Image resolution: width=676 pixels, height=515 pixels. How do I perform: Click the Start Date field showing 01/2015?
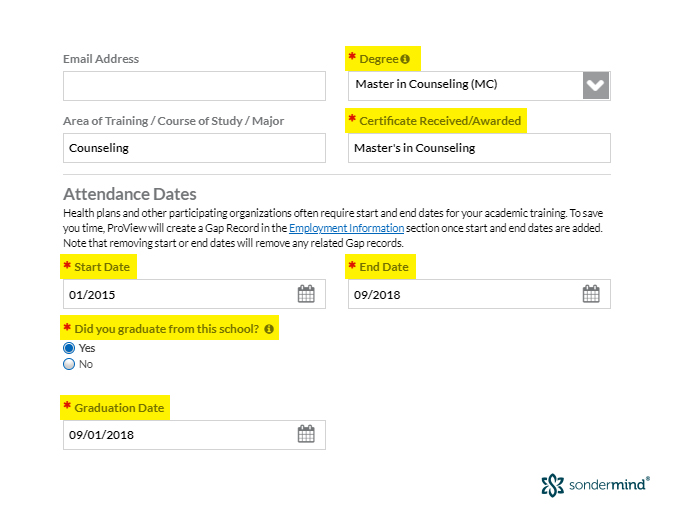click(x=194, y=294)
